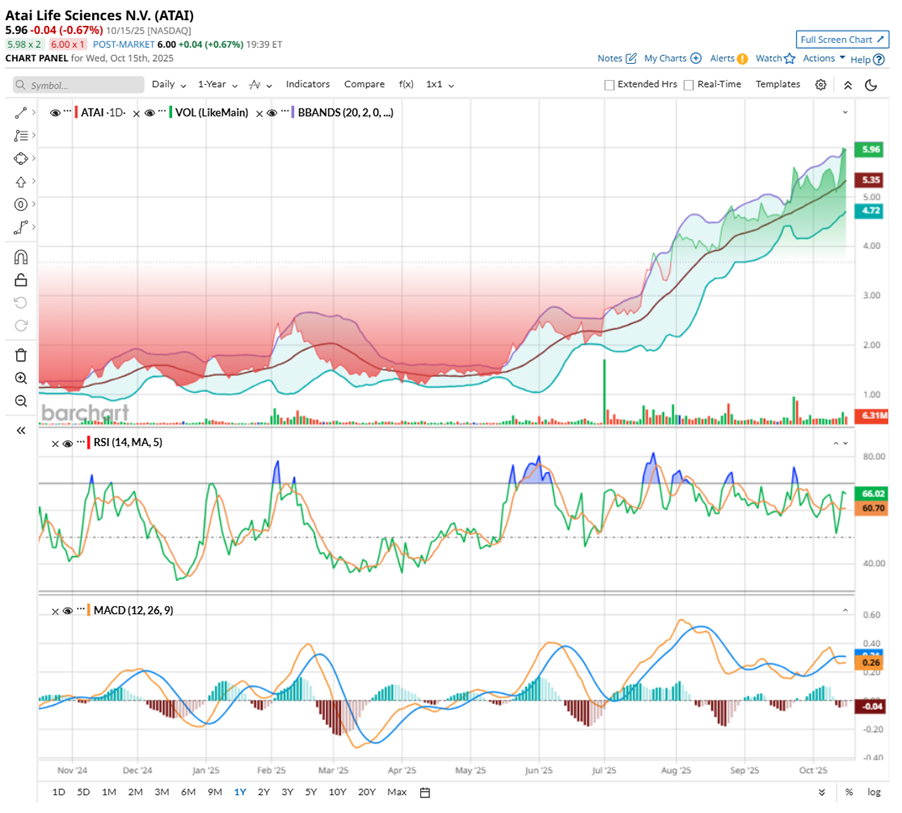
Task: Add ATAI to Watch list
Action: (775, 58)
